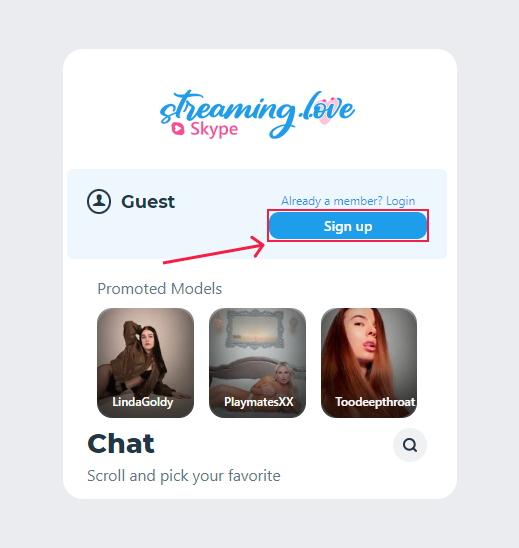Click the streaming.love script logo
Image resolution: width=519 pixels, height=548 pixels.
pos(257,114)
